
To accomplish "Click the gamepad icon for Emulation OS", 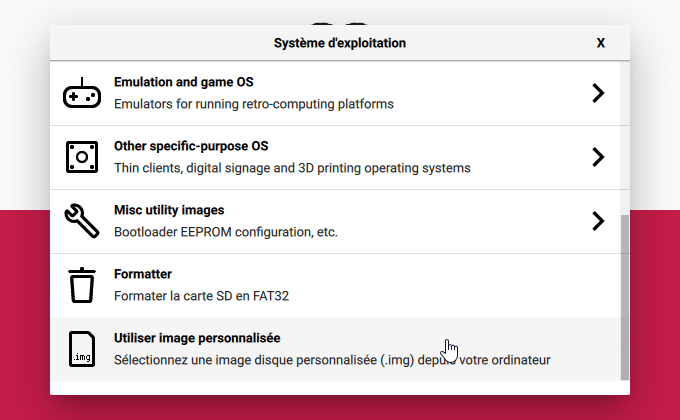I will (x=82, y=93).
